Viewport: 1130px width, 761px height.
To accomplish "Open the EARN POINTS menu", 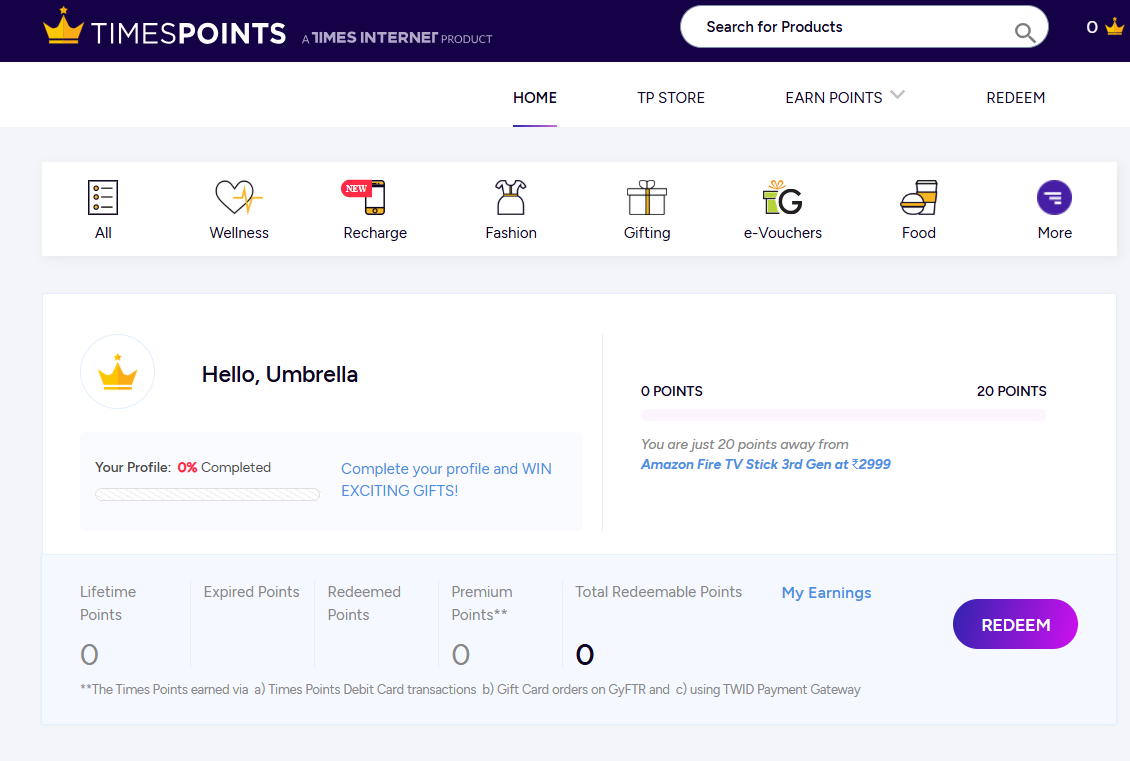I will tap(834, 98).
